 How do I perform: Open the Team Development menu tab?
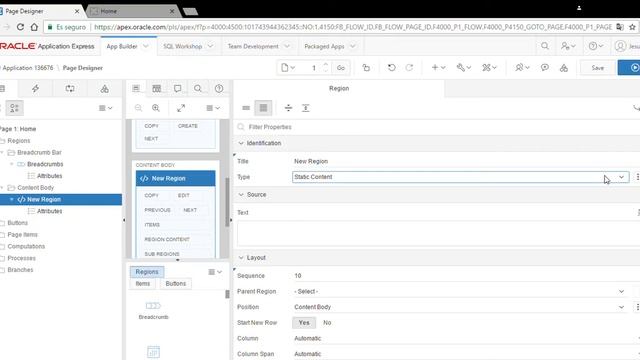pyautogui.click(x=259, y=46)
